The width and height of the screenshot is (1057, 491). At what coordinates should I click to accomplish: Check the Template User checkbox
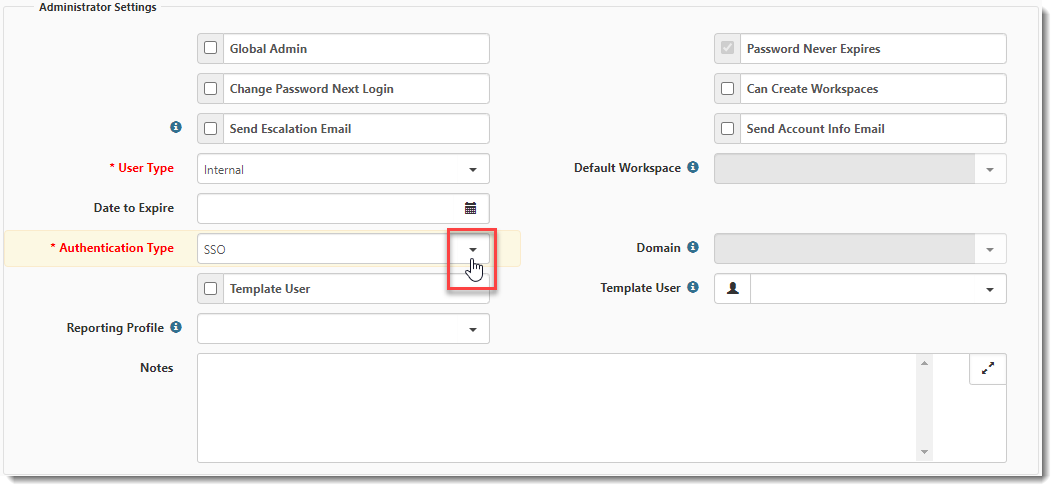(x=211, y=289)
